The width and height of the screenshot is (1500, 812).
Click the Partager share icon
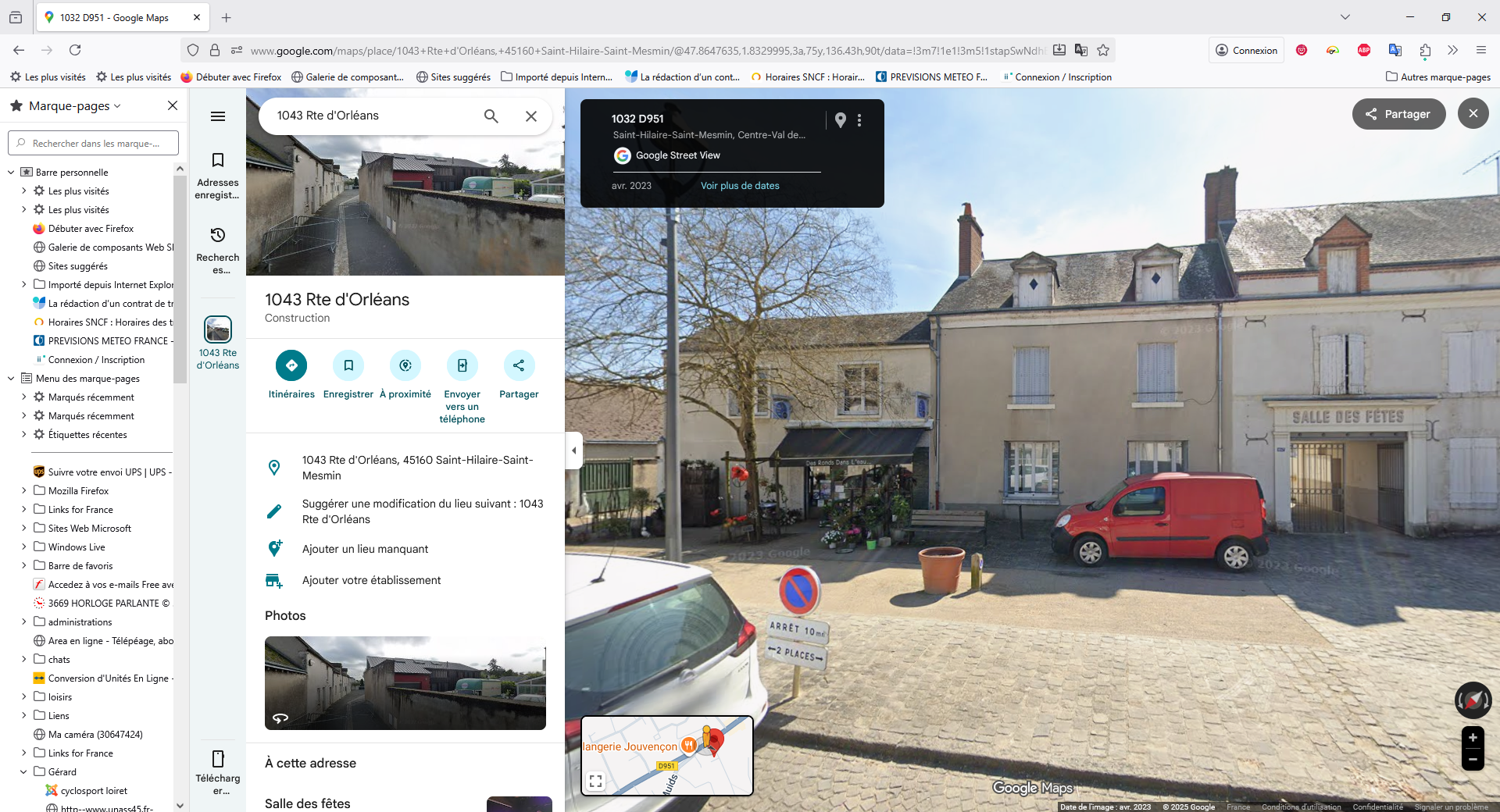click(518, 365)
